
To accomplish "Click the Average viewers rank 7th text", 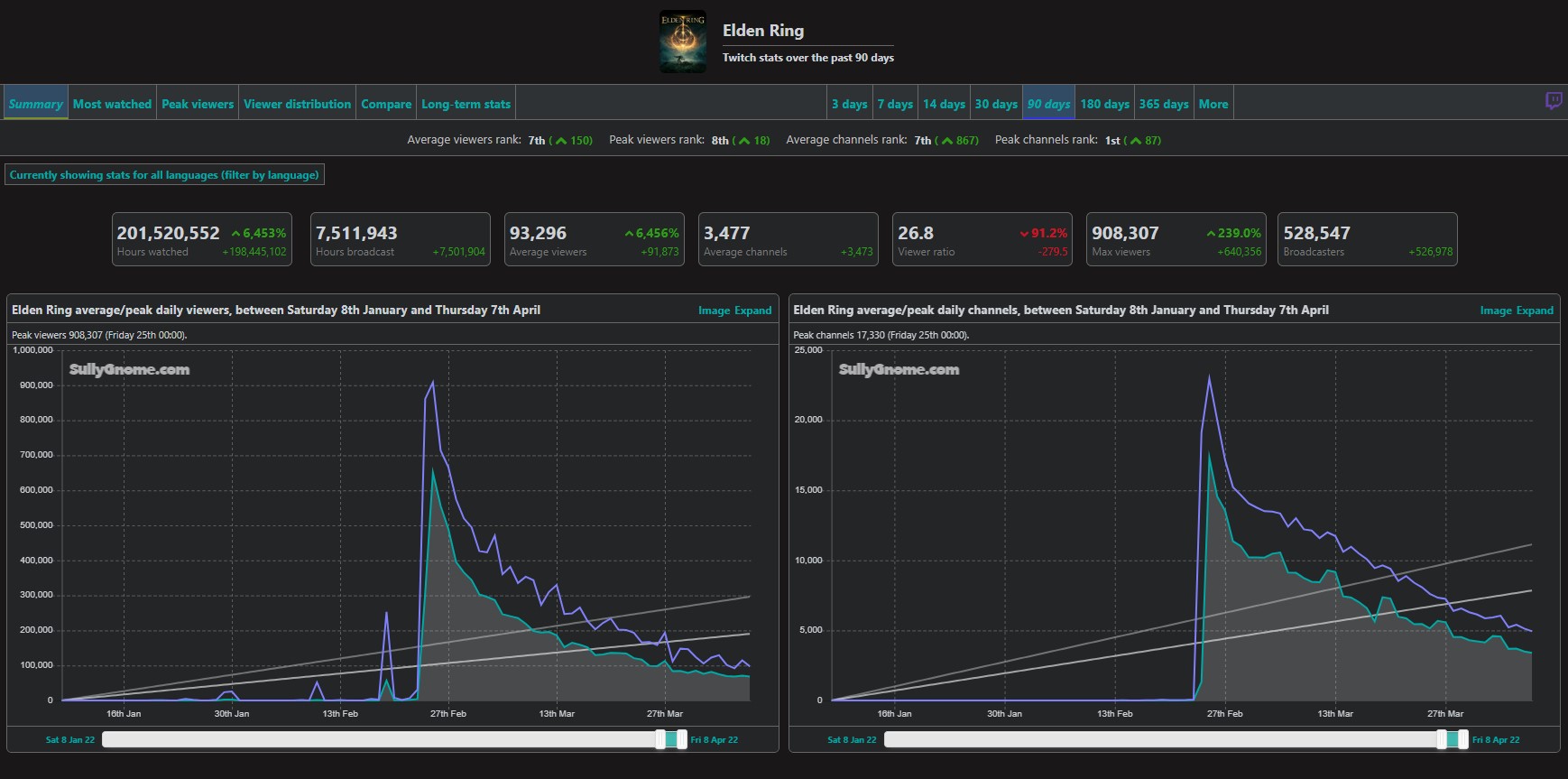I will (x=500, y=140).
